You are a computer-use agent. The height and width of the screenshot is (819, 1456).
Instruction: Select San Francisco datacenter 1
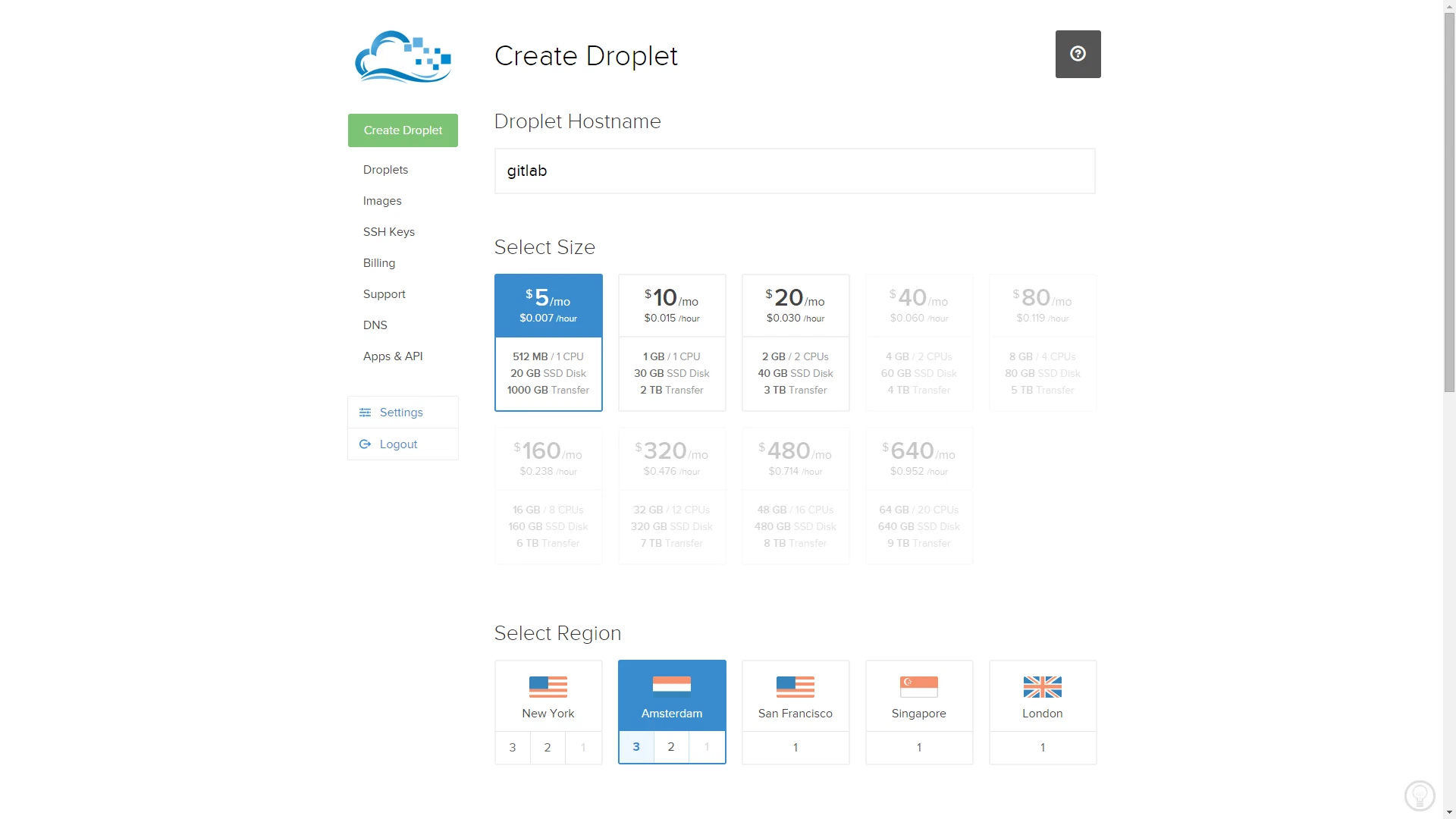(x=795, y=748)
